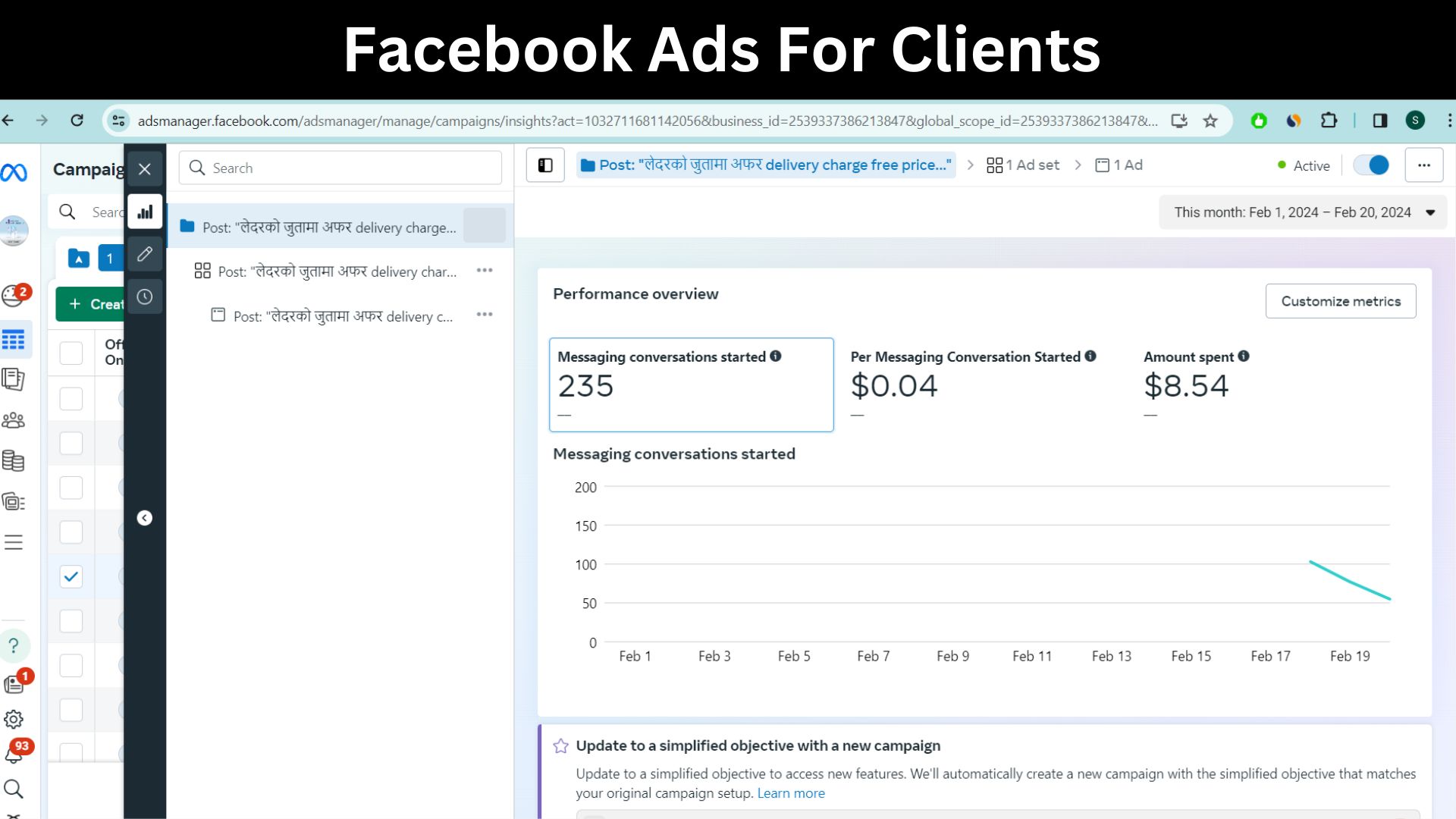Open the Learn more link
Viewport: 1456px width, 819px height.
[790, 793]
